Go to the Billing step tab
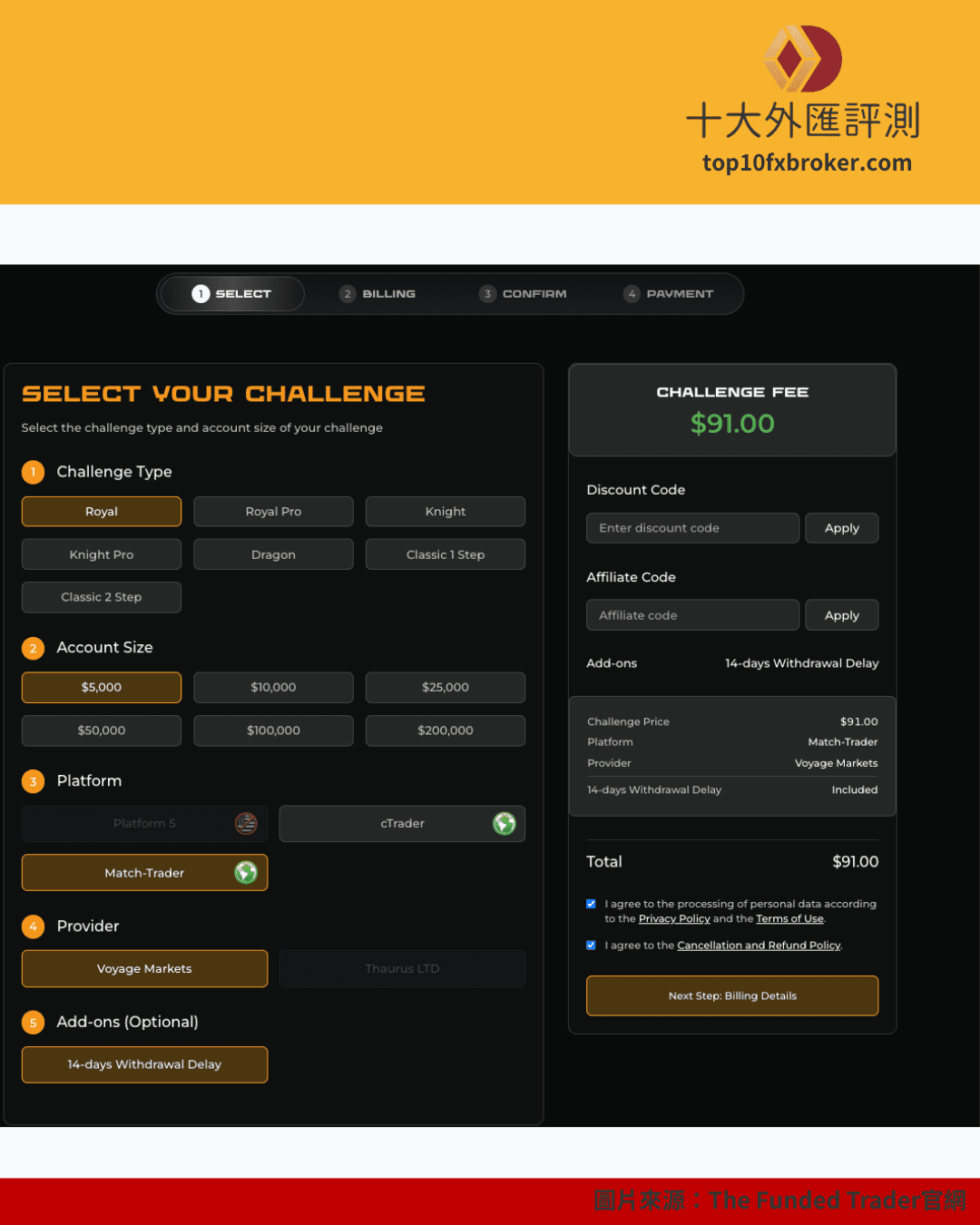Viewport: 980px width, 1225px height. click(378, 294)
